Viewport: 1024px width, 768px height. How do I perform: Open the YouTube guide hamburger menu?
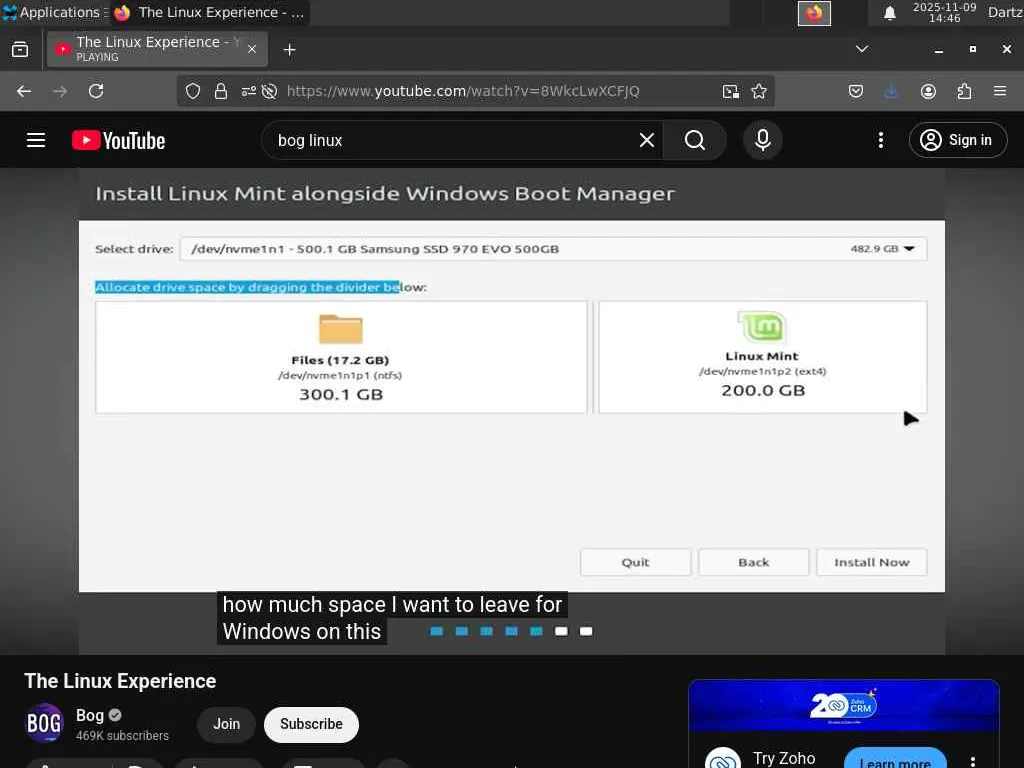pyautogui.click(x=36, y=140)
